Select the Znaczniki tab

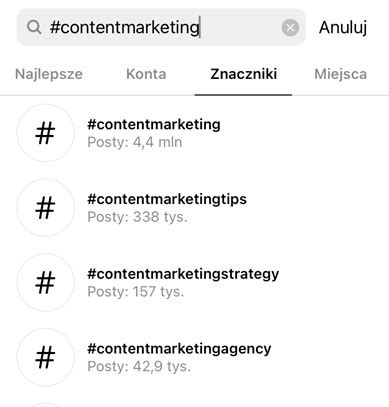tap(244, 74)
